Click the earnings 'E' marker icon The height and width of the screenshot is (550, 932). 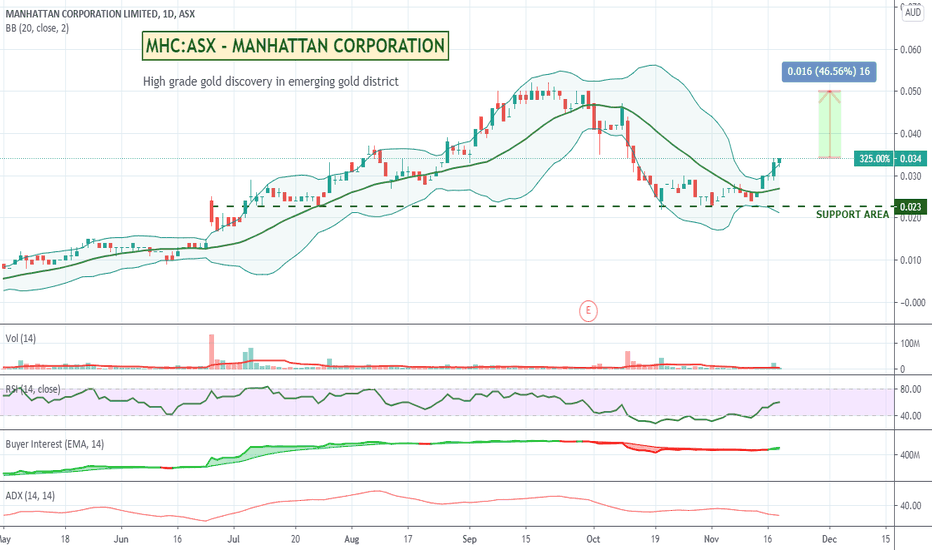(x=588, y=310)
